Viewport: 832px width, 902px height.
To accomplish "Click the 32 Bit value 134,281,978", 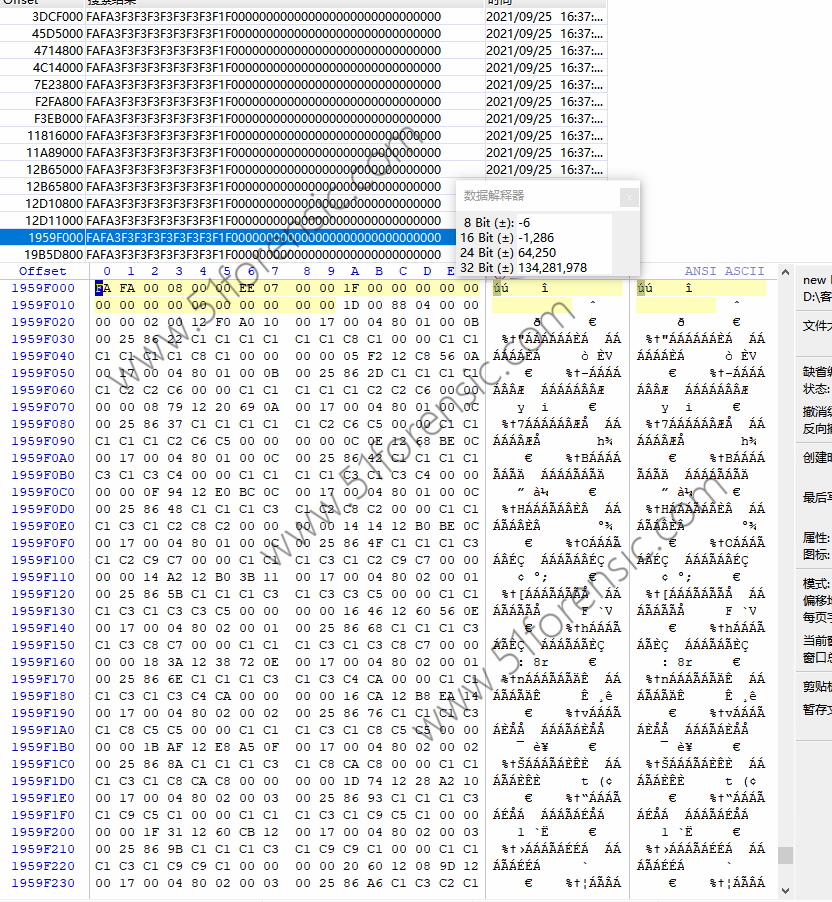I will pos(523,267).
